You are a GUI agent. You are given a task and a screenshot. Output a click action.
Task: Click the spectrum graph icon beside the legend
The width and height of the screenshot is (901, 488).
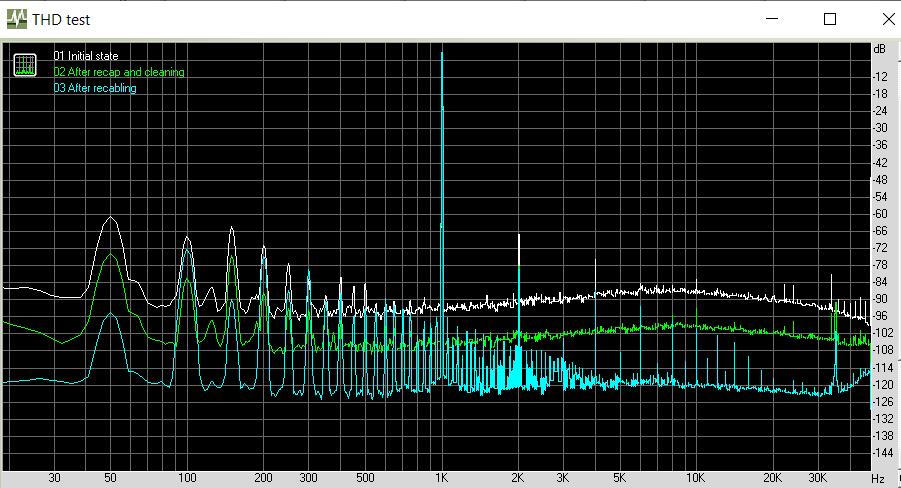tap(25, 65)
